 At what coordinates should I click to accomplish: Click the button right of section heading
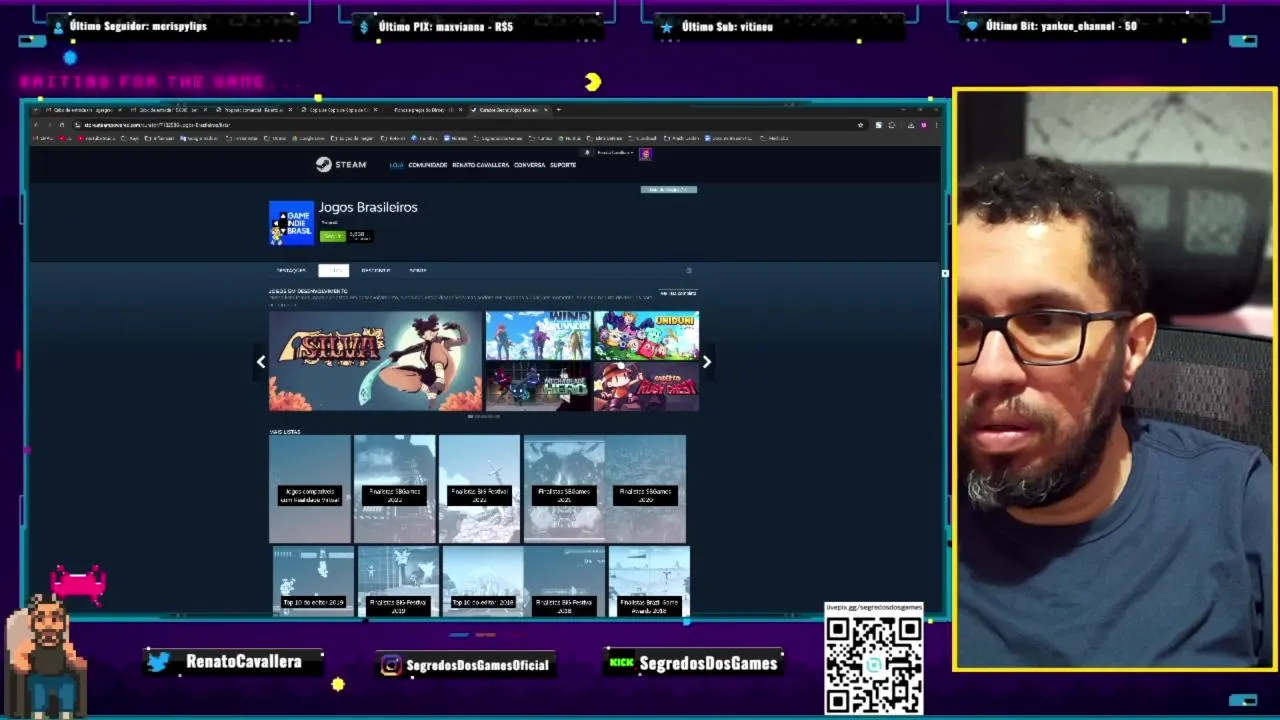[677, 293]
